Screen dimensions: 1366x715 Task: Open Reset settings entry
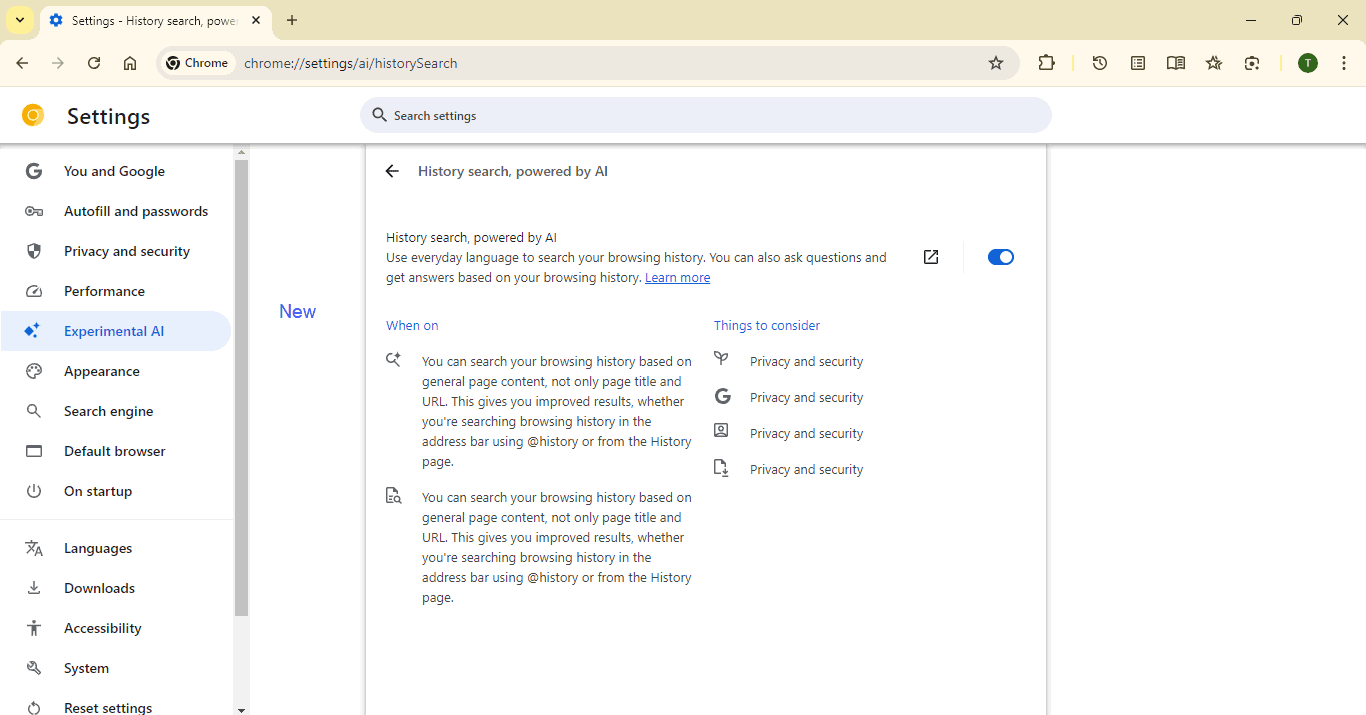click(x=116, y=704)
